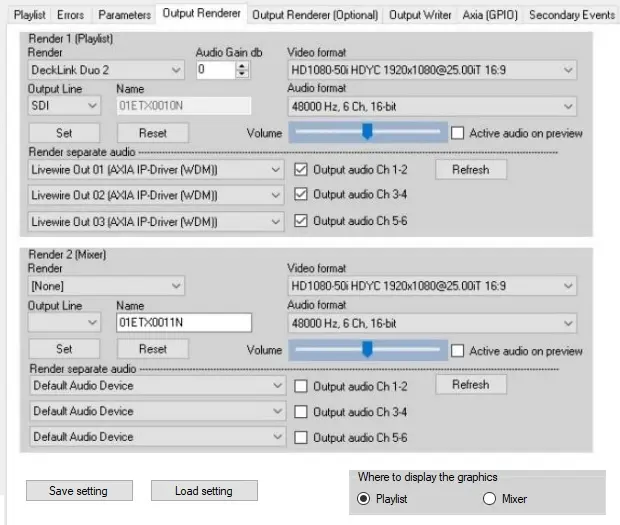This screenshot has height=525, width=620.
Task: Switch to the Playlist tab
Action: coord(30,15)
